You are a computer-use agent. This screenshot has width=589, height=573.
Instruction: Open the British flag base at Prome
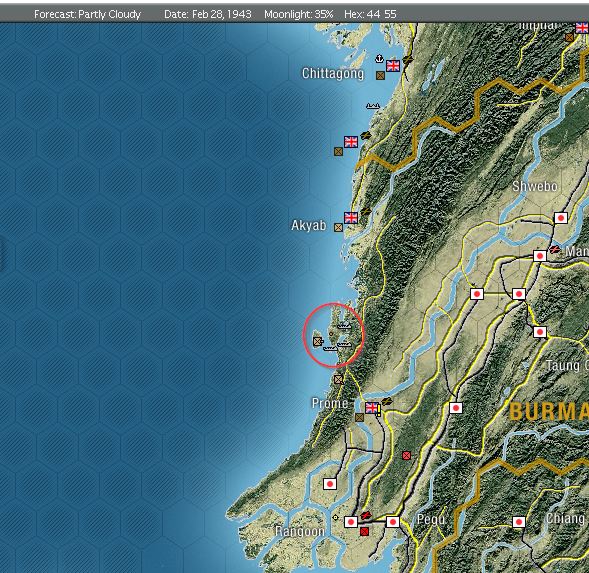click(372, 407)
